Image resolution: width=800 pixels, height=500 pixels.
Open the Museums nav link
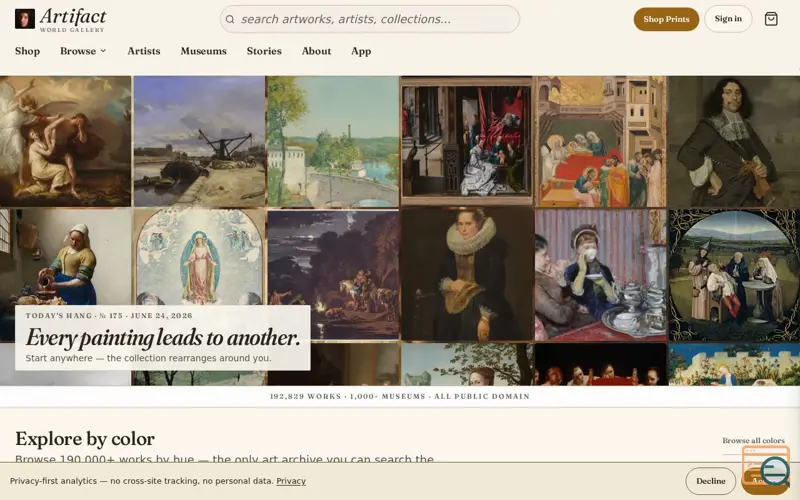coord(204,51)
